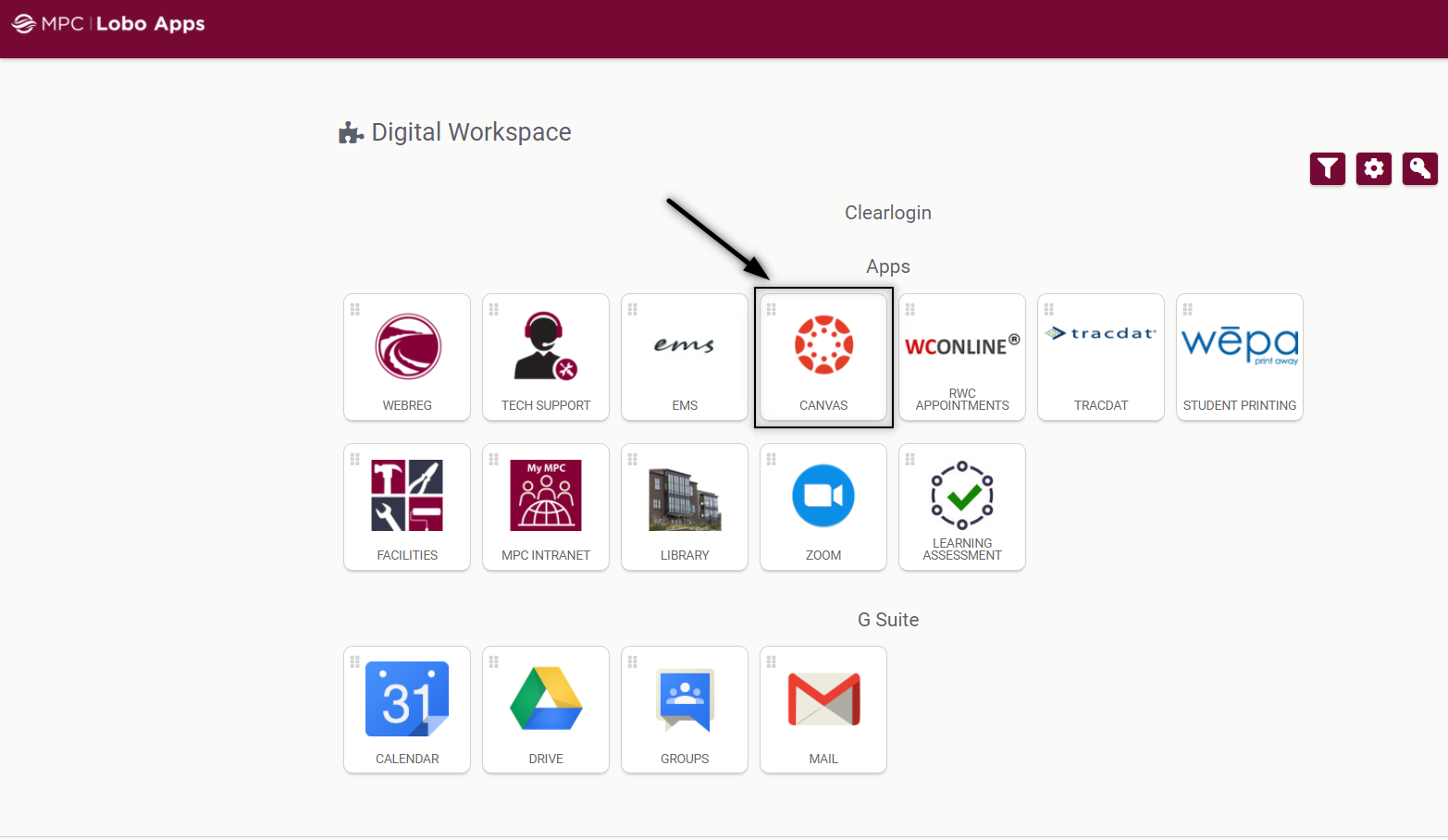Open the WebReg app tile
1448x840 pixels.
pos(407,357)
